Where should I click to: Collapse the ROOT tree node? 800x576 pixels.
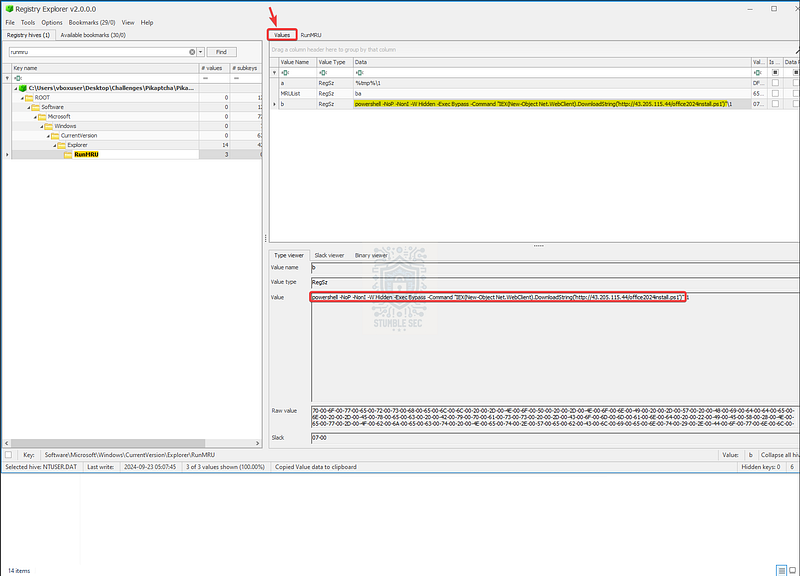22,98
